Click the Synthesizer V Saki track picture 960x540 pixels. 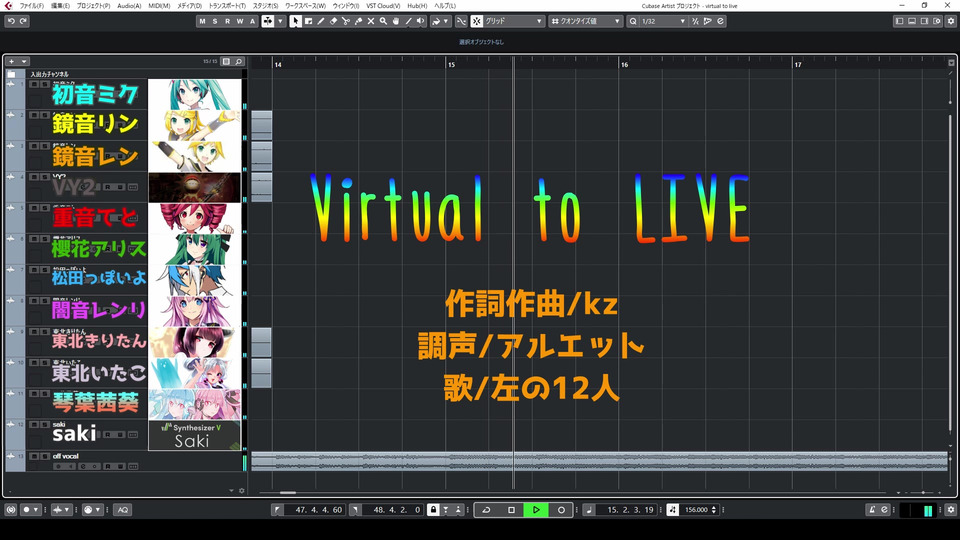point(195,435)
